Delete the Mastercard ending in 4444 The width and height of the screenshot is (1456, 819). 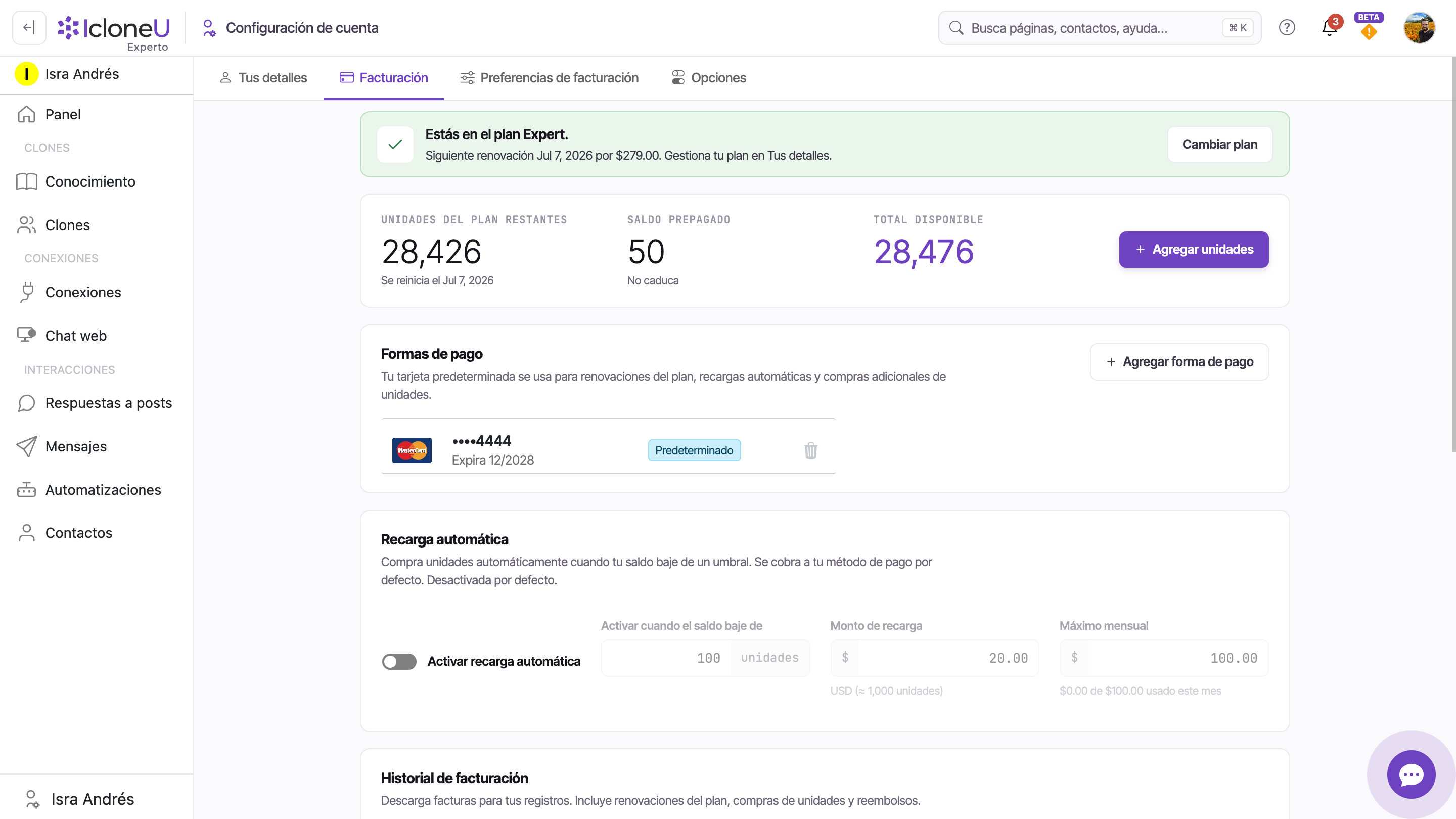(x=810, y=450)
